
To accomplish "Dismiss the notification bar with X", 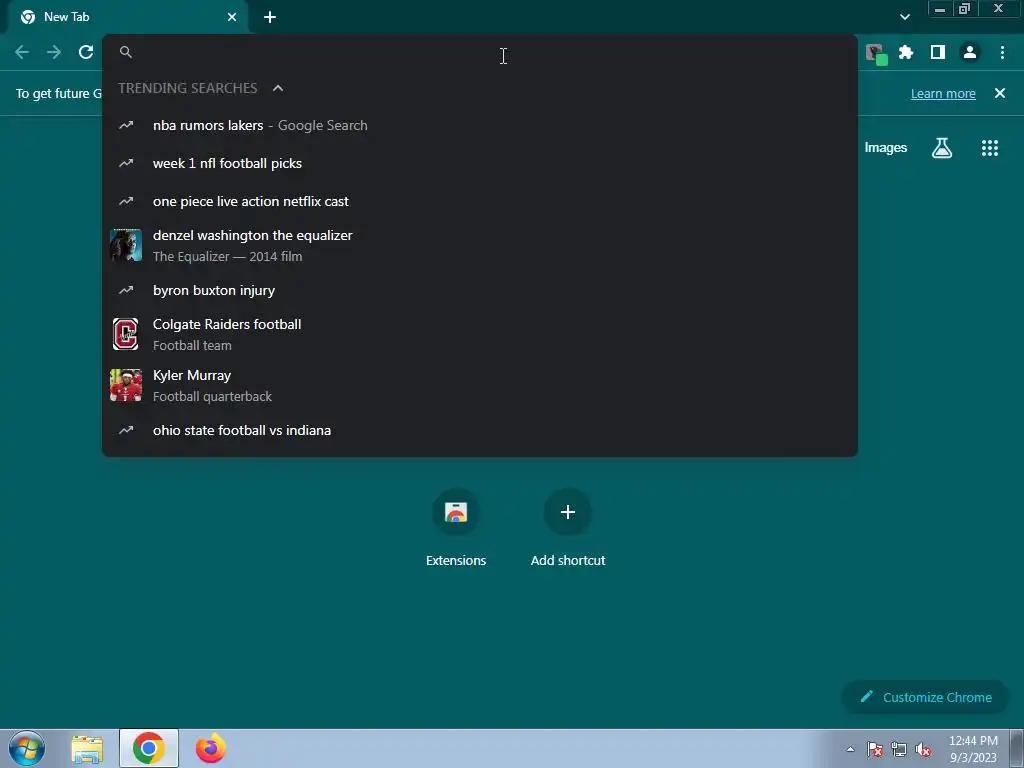I will (x=1000, y=93).
